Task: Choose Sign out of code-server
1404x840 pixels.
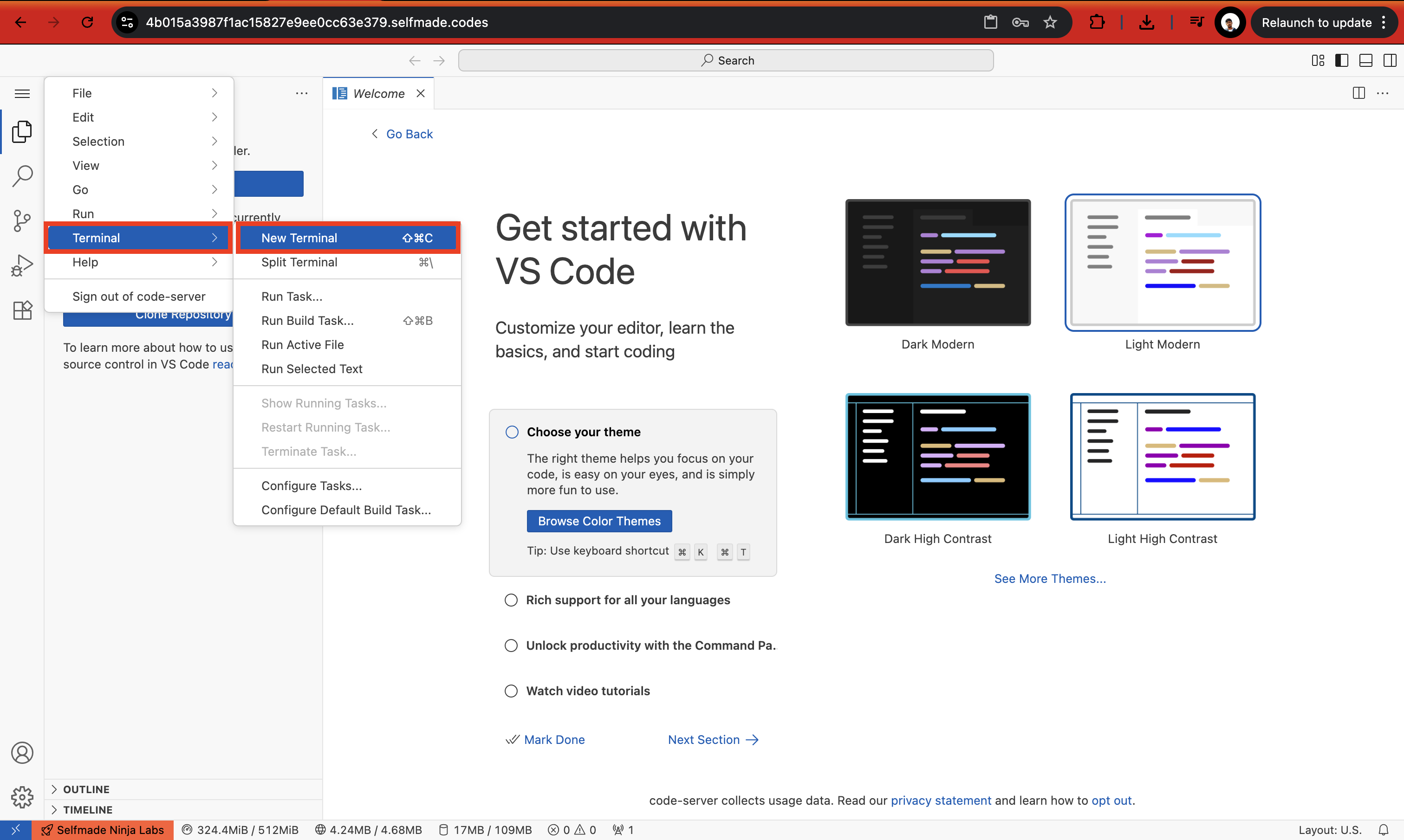Action: coord(139,297)
